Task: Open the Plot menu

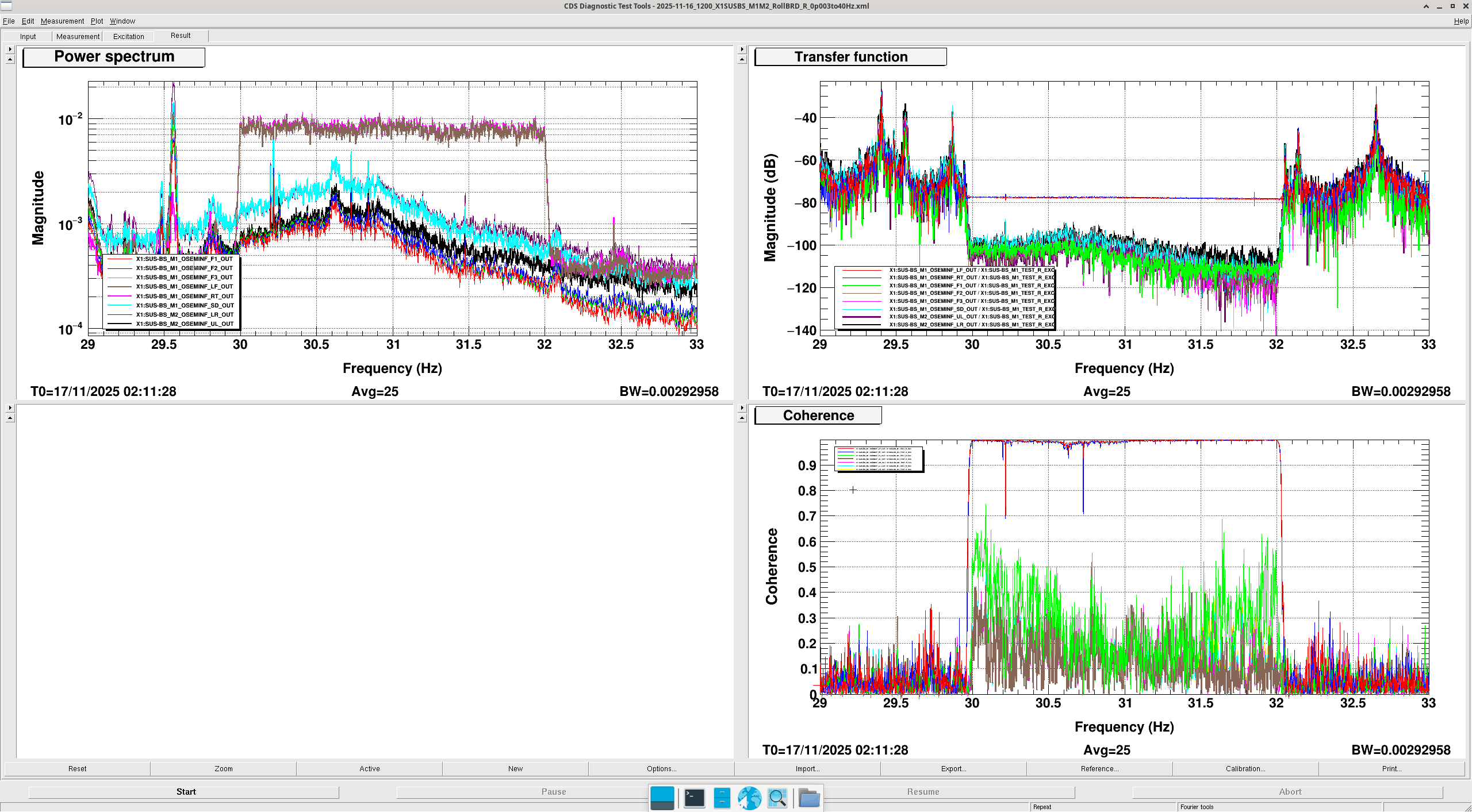Action: pyautogui.click(x=97, y=21)
